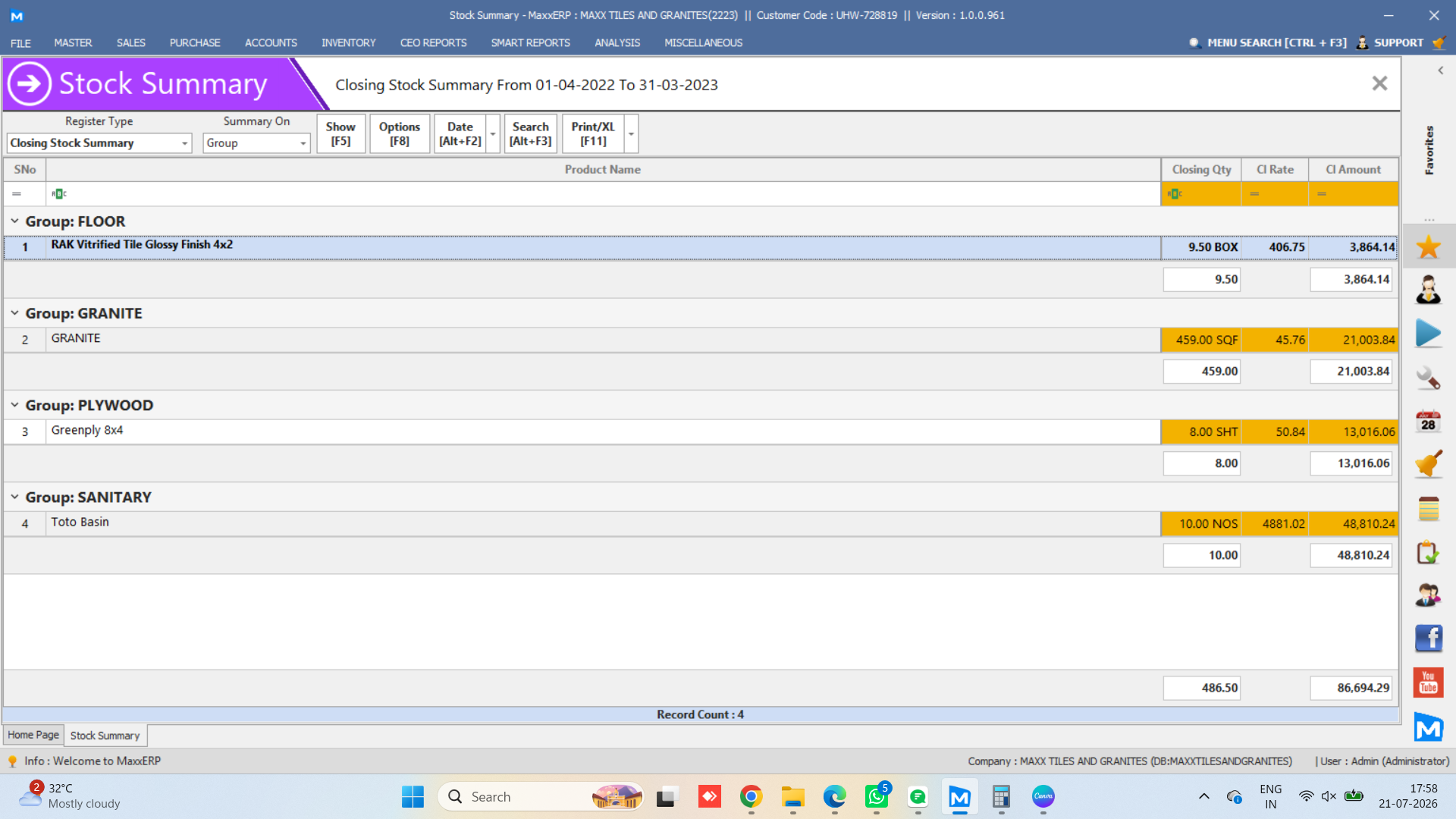Screen dimensions: 1456x819
Task: Open the ACCOUNTS menu
Action: tap(271, 43)
